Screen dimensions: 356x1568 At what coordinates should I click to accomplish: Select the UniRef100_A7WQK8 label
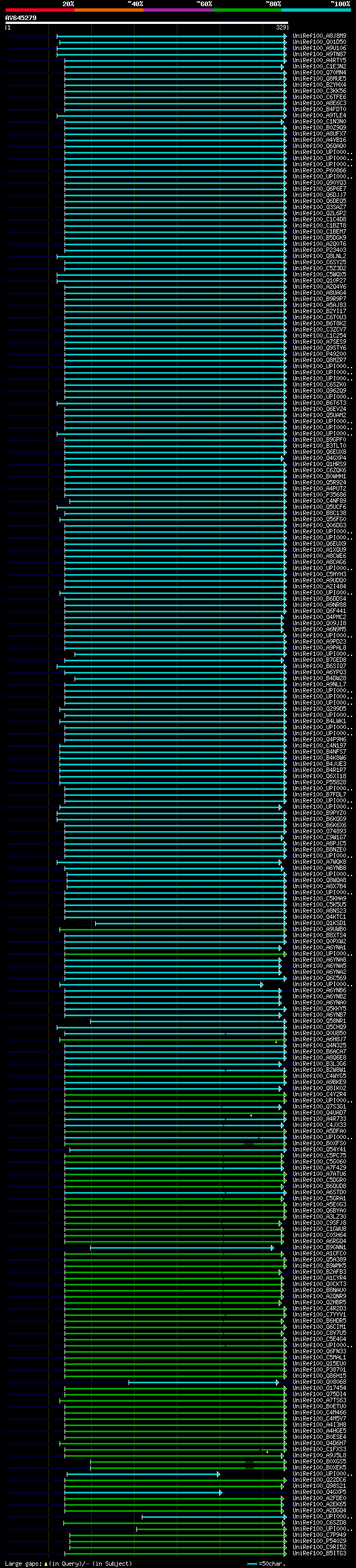319,862
